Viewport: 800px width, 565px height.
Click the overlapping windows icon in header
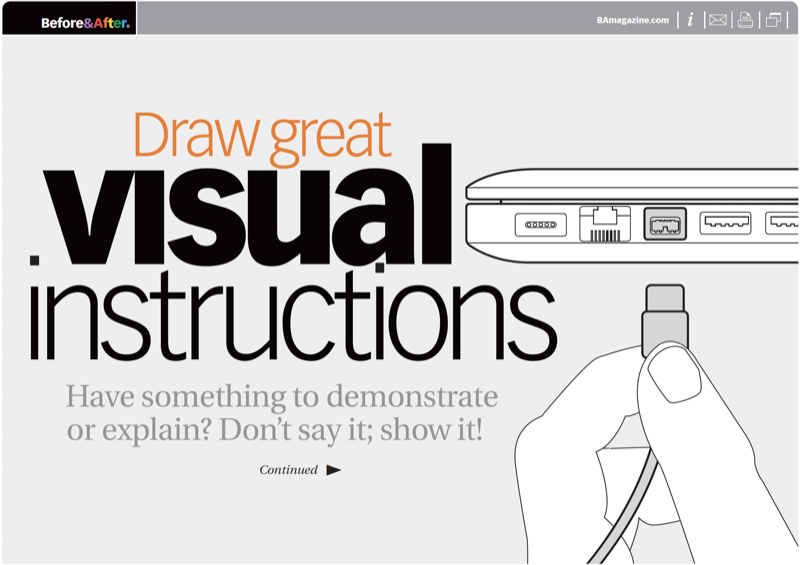(774, 19)
